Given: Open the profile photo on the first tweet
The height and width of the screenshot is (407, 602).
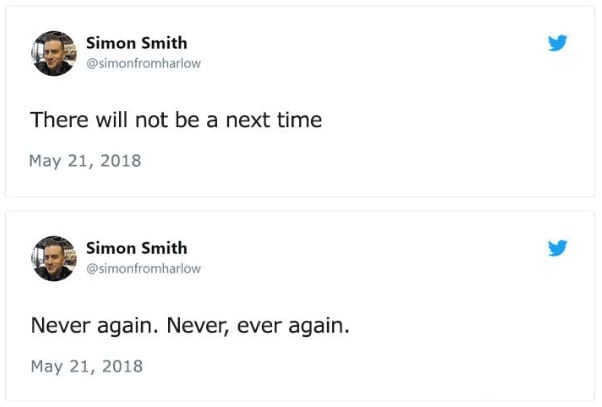Looking at the screenshot, I should click(x=54, y=53).
